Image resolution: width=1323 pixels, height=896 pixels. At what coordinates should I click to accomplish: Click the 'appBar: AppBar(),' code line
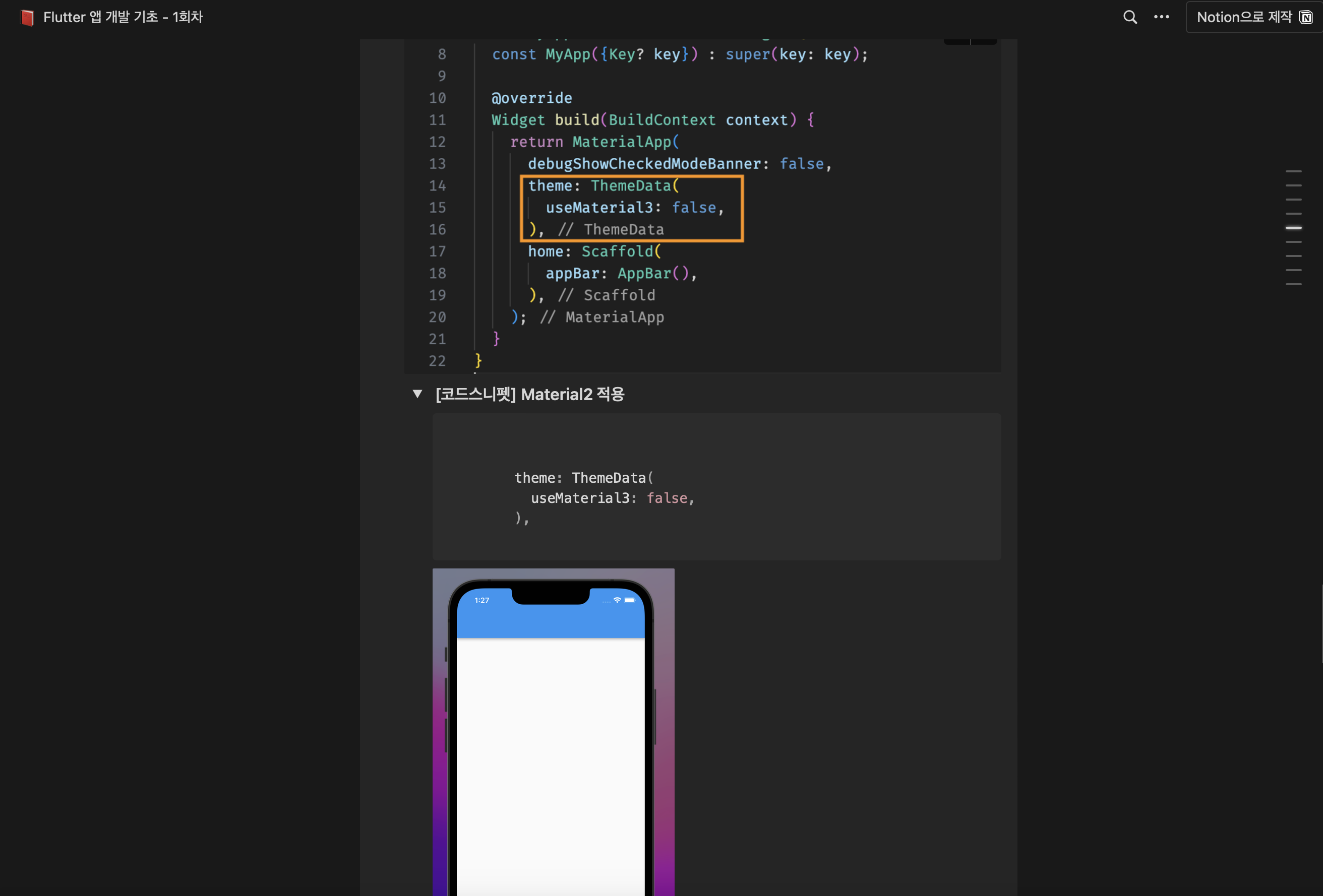pos(622,274)
